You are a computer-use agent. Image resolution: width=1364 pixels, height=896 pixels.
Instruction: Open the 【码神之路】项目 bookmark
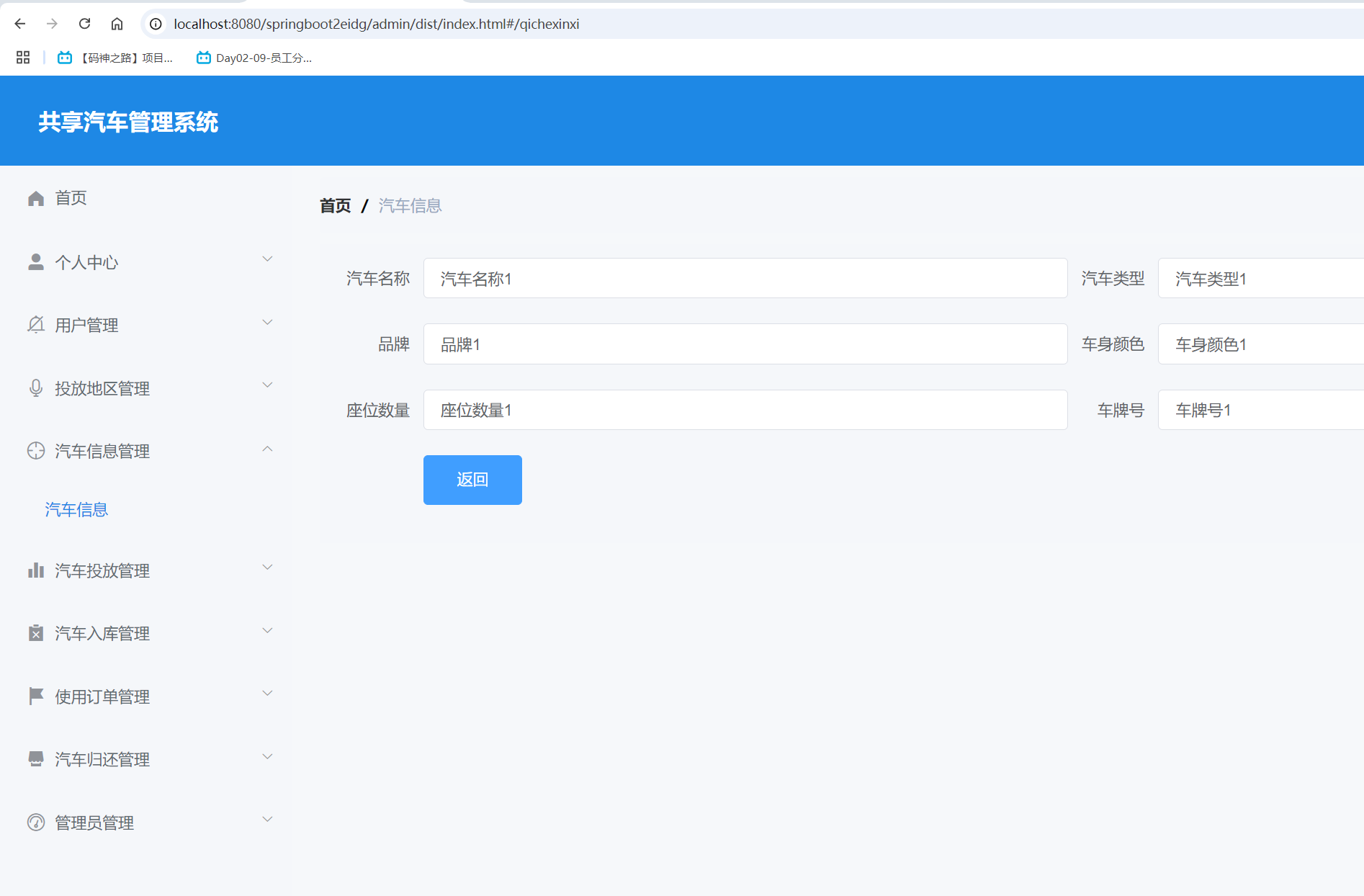pyautogui.click(x=115, y=58)
